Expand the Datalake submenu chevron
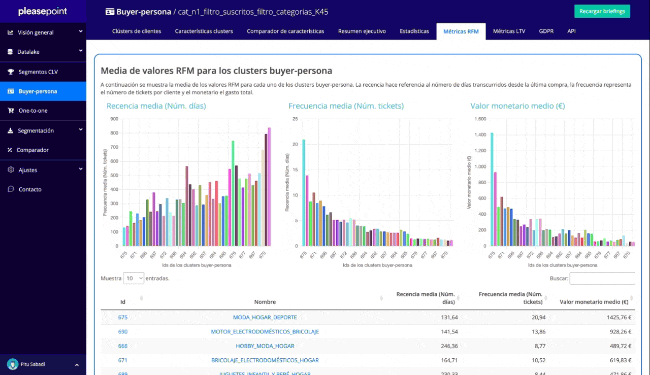This screenshot has width=650, height=375. pyautogui.click(x=80, y=51)
